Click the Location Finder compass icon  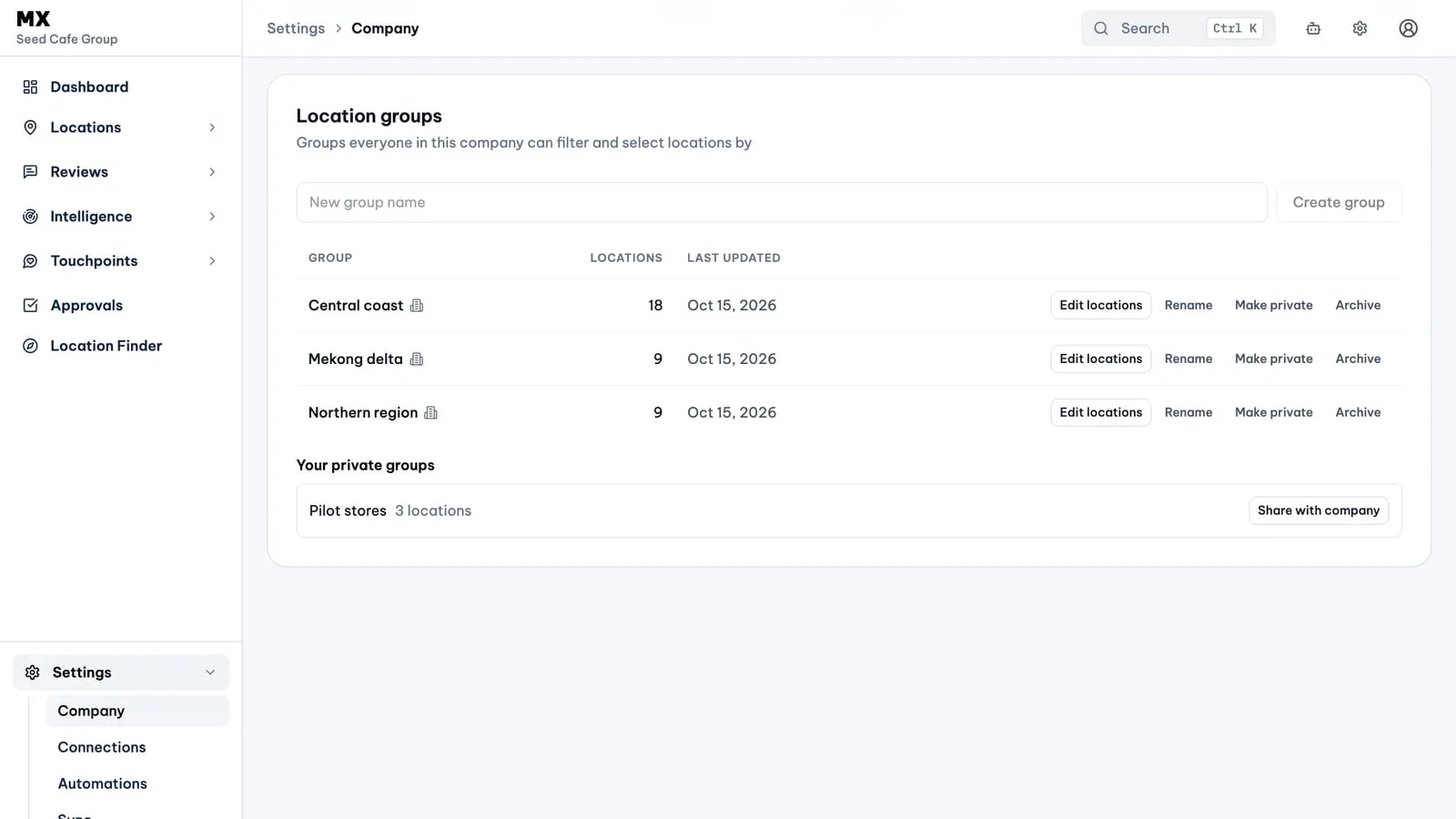[x=30, y=346]
